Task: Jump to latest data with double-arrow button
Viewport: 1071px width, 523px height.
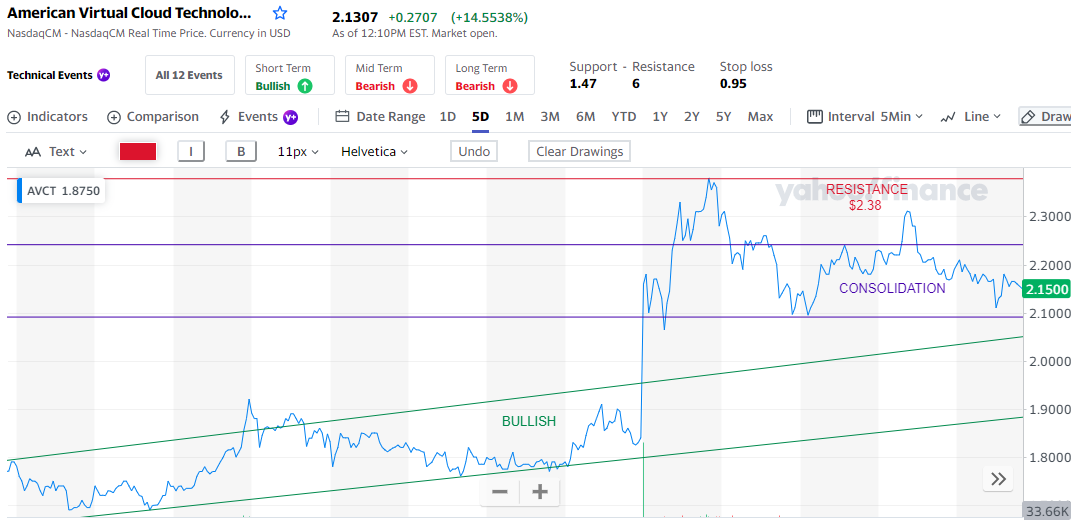Action: 998,479
